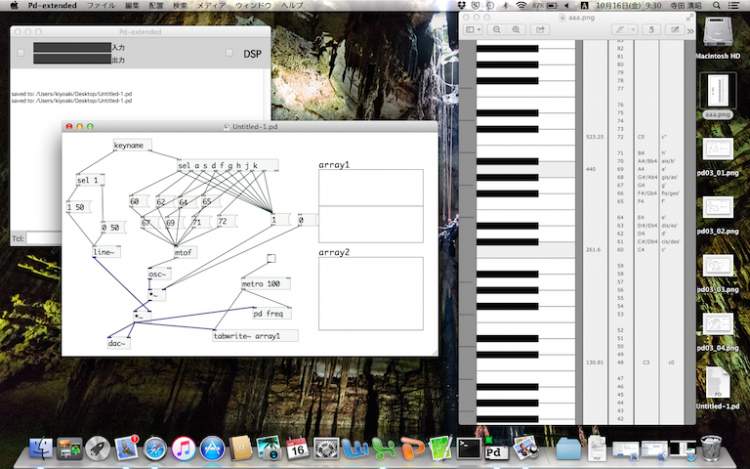Expand hidden Preview toolbar items chevron
This screenshot has height=469, width=750.
[689, 30]
